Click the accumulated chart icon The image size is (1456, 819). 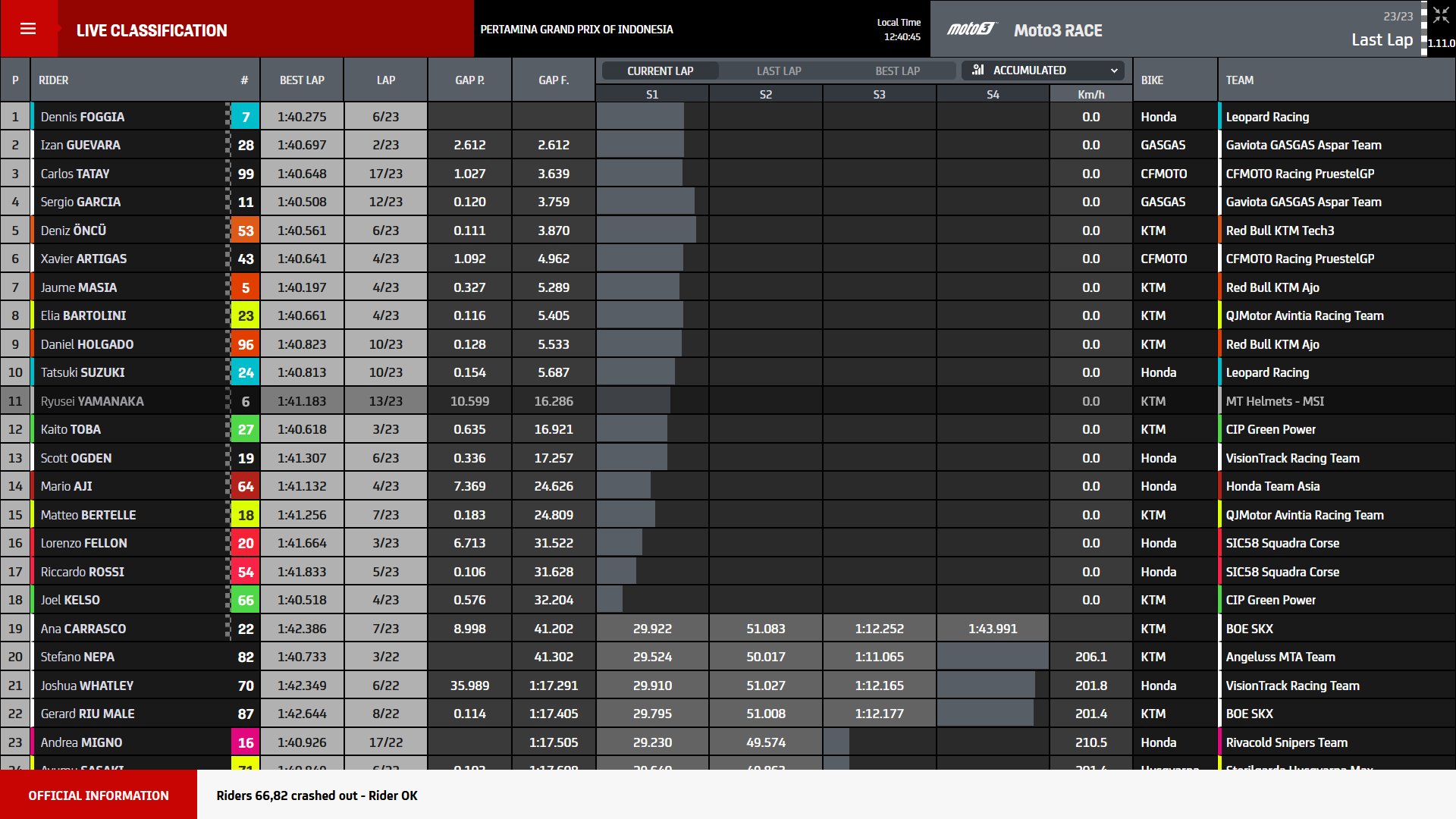tap(978, 70)
